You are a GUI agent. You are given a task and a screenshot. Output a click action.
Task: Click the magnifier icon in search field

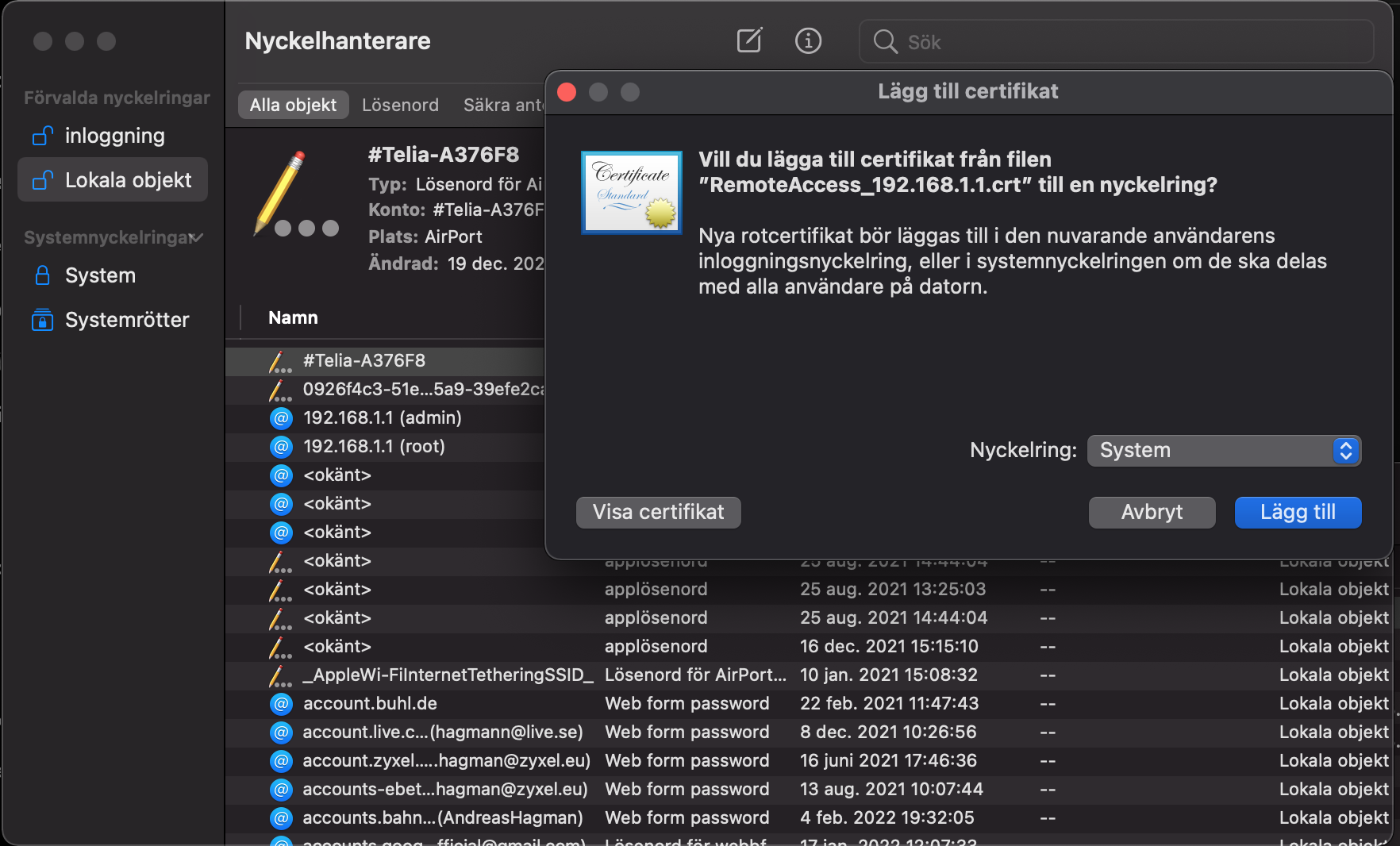[885, 41]
